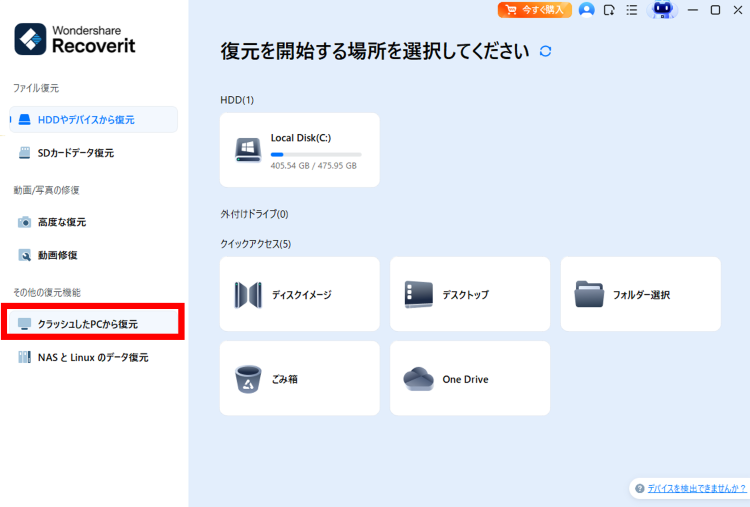
Task: Open the ごみ箱 recycle bin card
Action: click(x=299, y=378)
